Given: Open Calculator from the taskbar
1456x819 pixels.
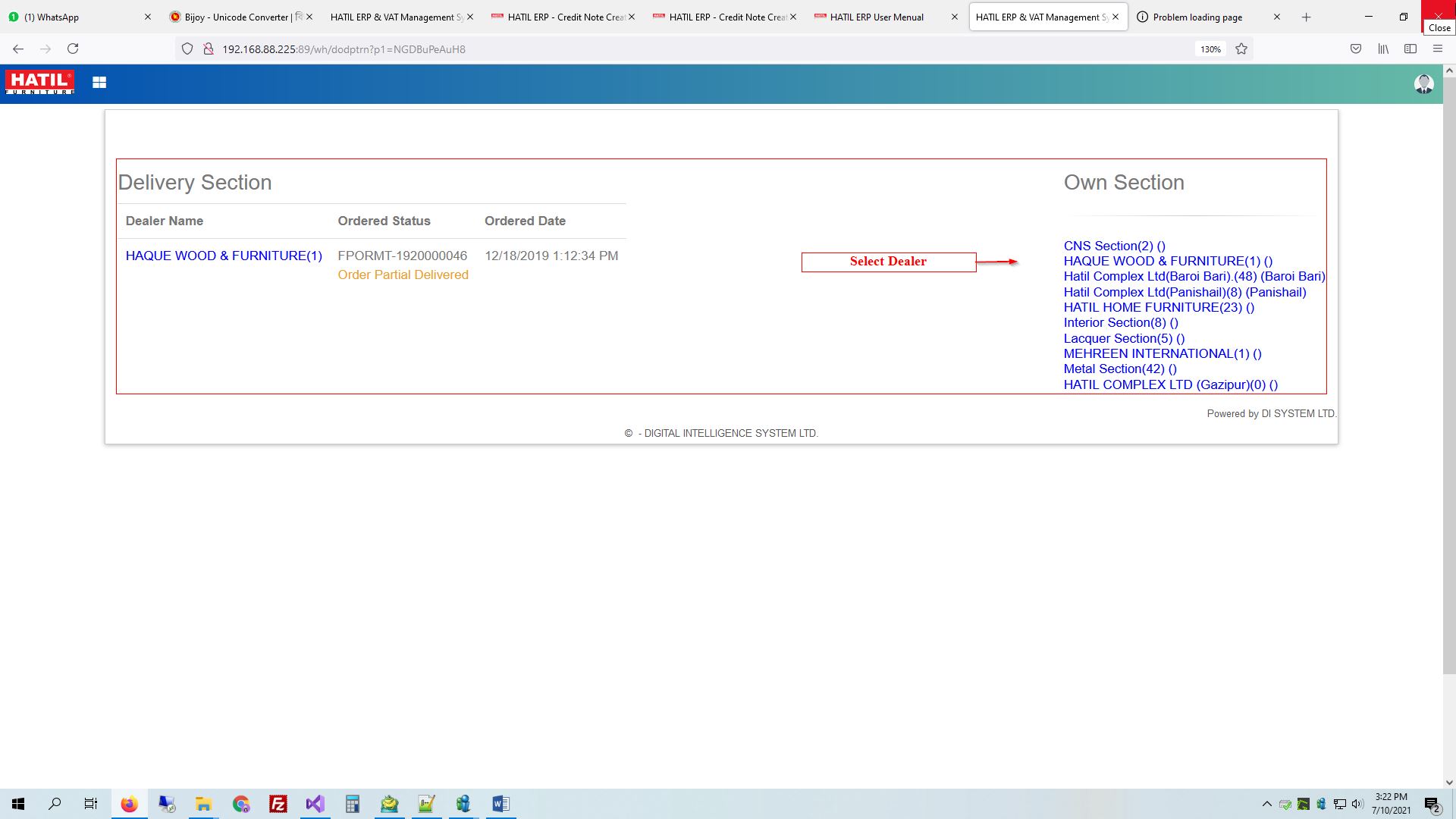Looking at the screenshot, I should point(352,804).
